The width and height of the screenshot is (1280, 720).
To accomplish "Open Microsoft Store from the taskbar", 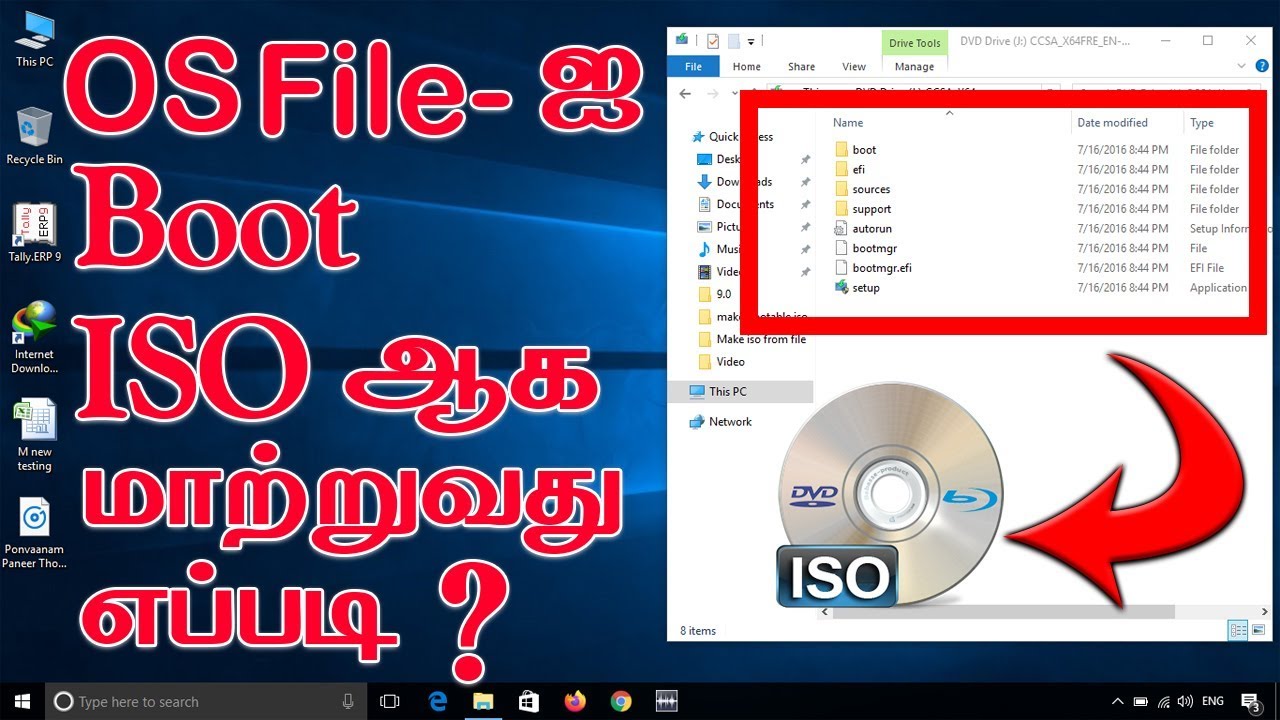I will click(529, 702).
